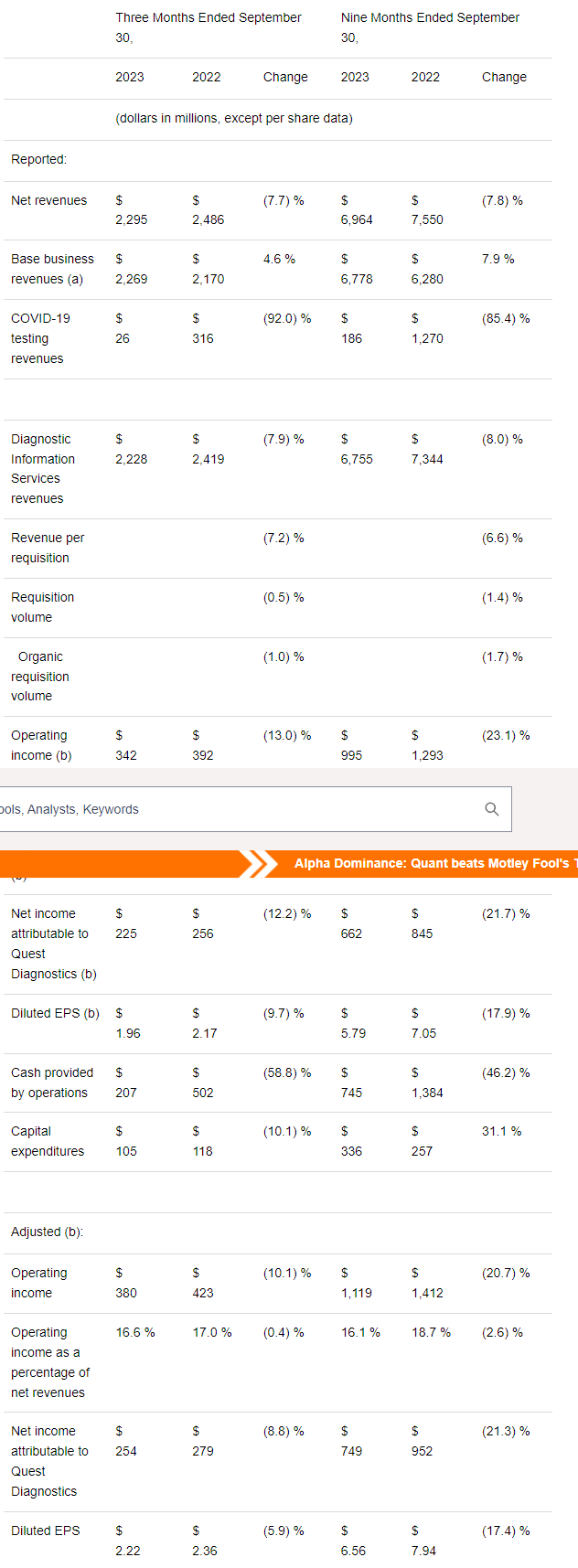Screen dimensions: 578x1568
Task: Click the COVID-19 testing revenues row label
Action: pyautogui.click(x=40, y=338)
